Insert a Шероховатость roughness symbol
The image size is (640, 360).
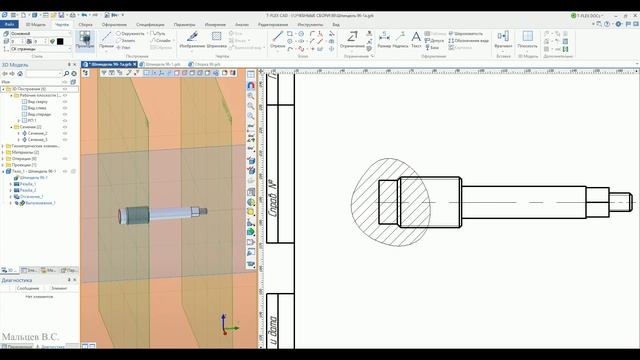point(466,33)
